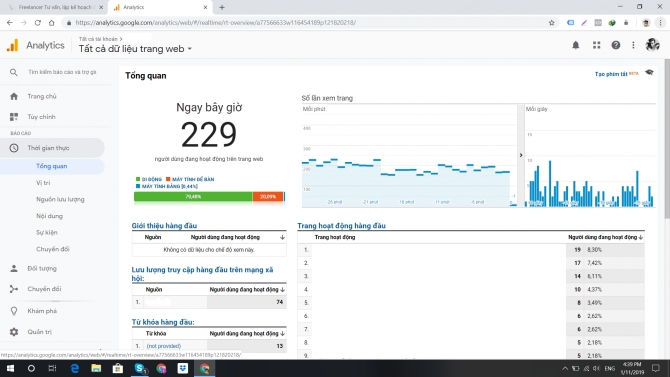Click the Chuyển đổi flow icon
Screen dimensions: 670x377
click(x=14, y=289)
